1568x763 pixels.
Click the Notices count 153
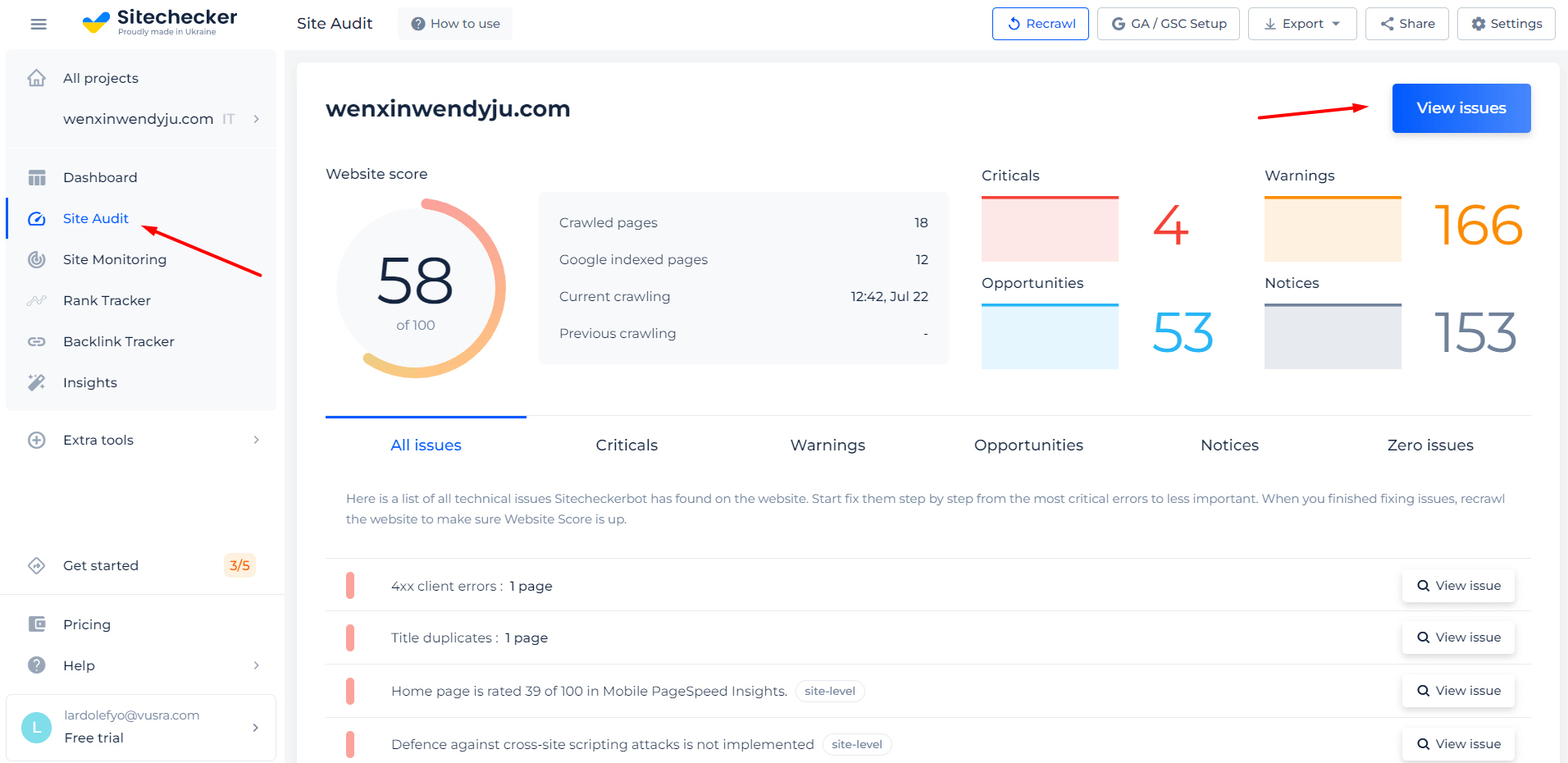1475,333
